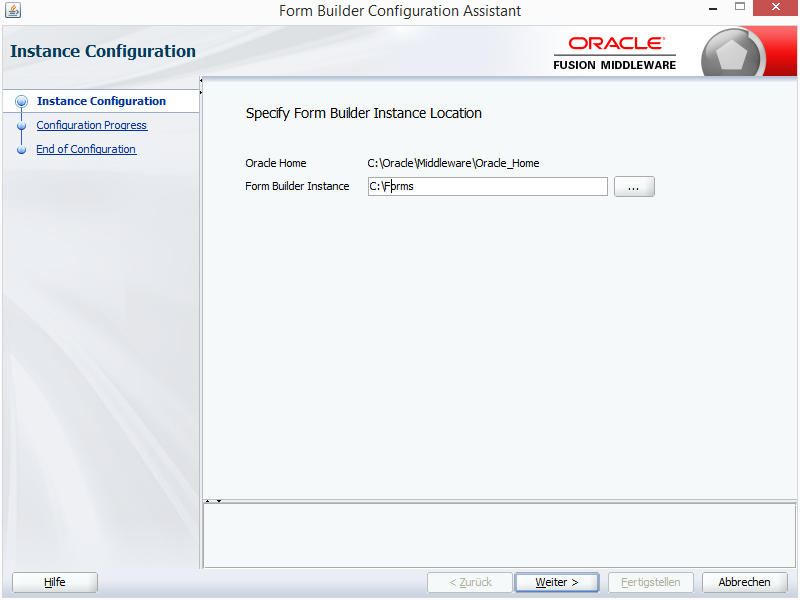800x600 pixels.
Task: Select Instance Configuration step in sidebar
Action: click(101, 101)
